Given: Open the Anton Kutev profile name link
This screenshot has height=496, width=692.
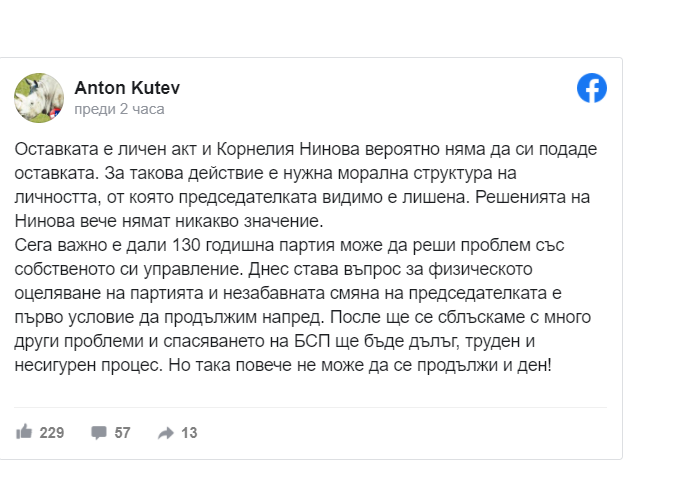Looking at the screenshot, I should [127, 88].
